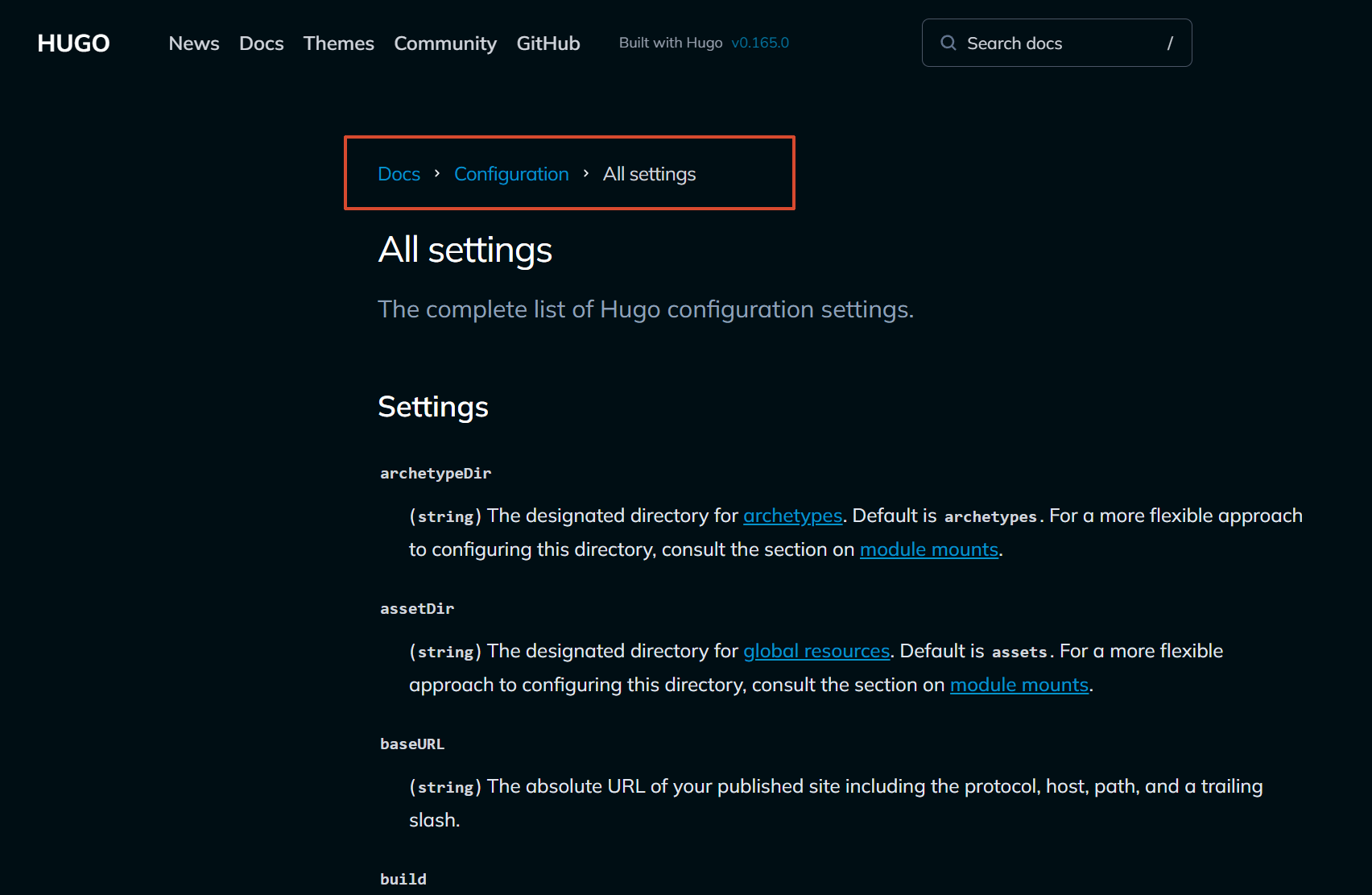
Task: Click the build setting name
Action: (x=403, y=879)
